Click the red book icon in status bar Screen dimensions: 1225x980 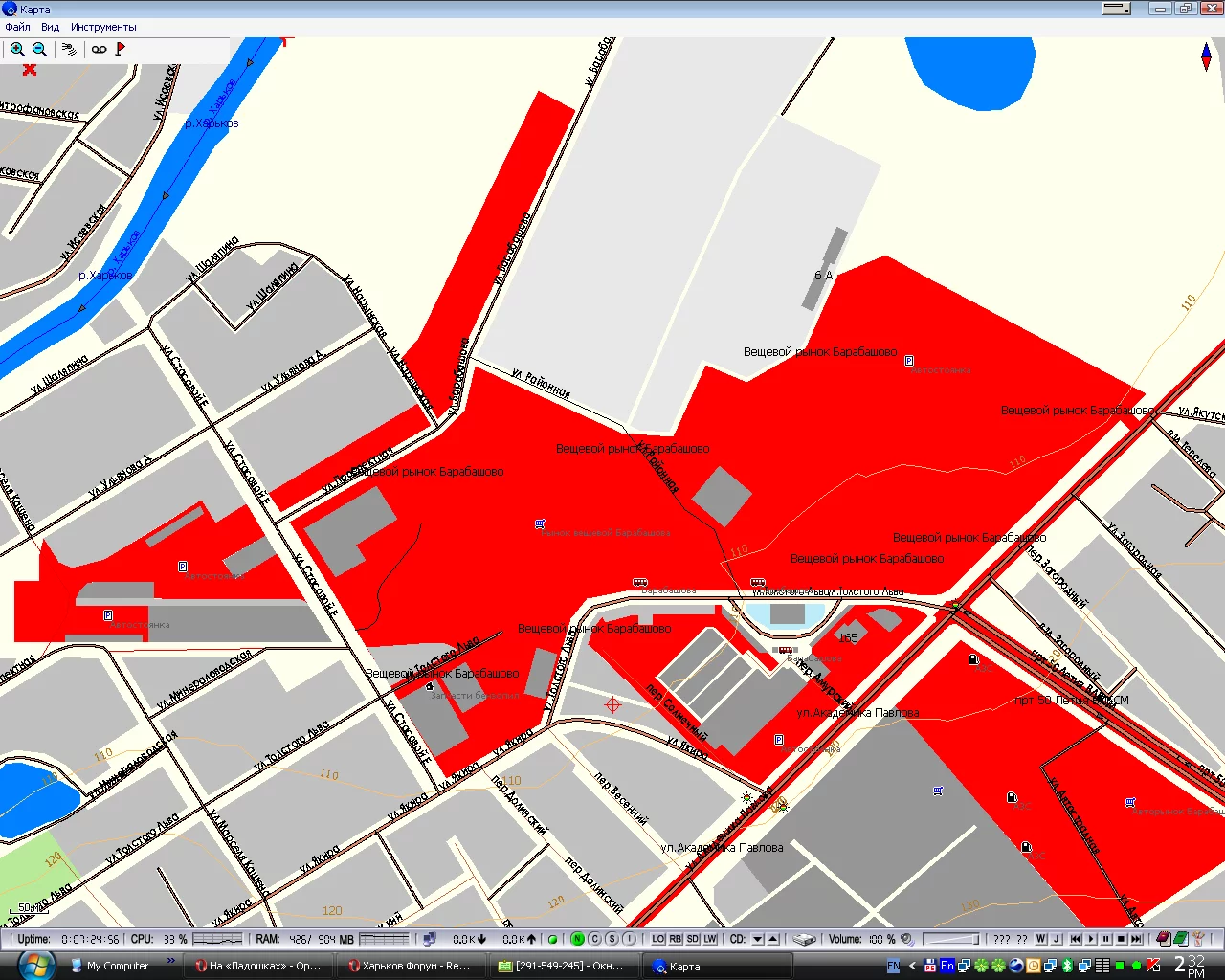1164,939
